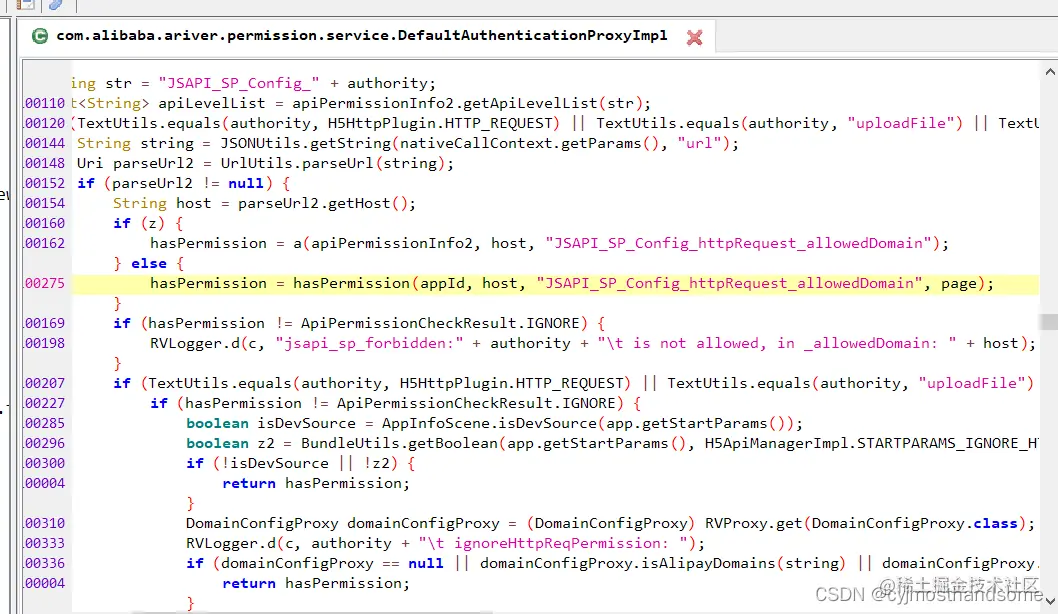Click the green class icon in tab

tap(40, 36)
